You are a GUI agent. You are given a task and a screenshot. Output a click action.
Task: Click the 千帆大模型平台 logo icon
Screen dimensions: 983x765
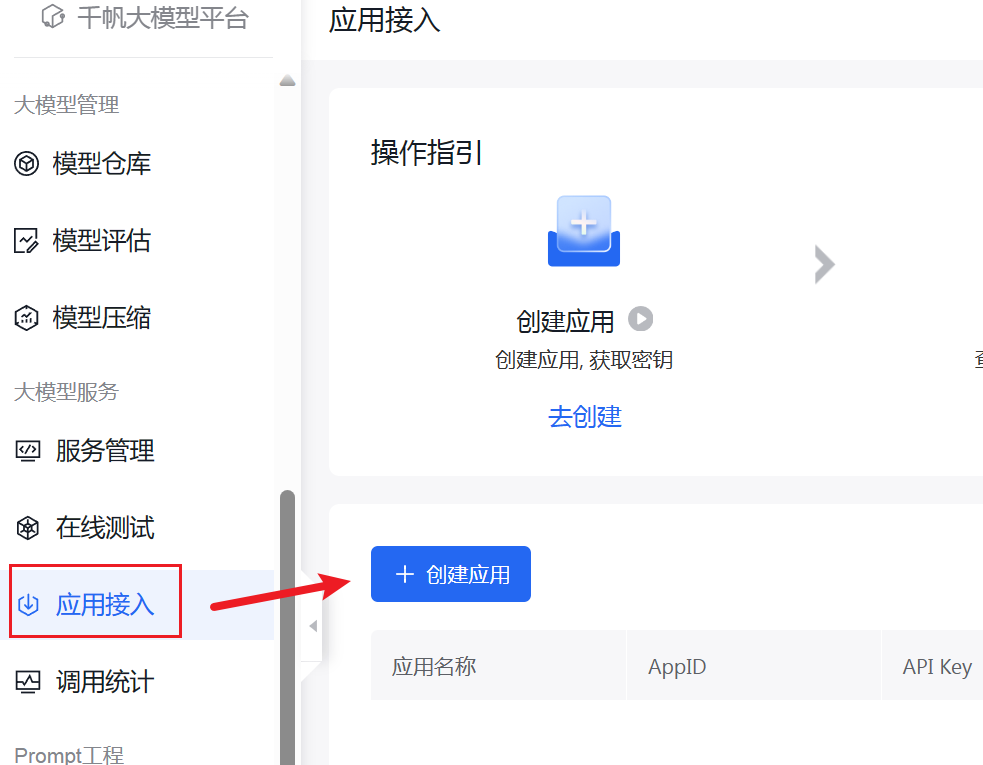coord(53,18)
